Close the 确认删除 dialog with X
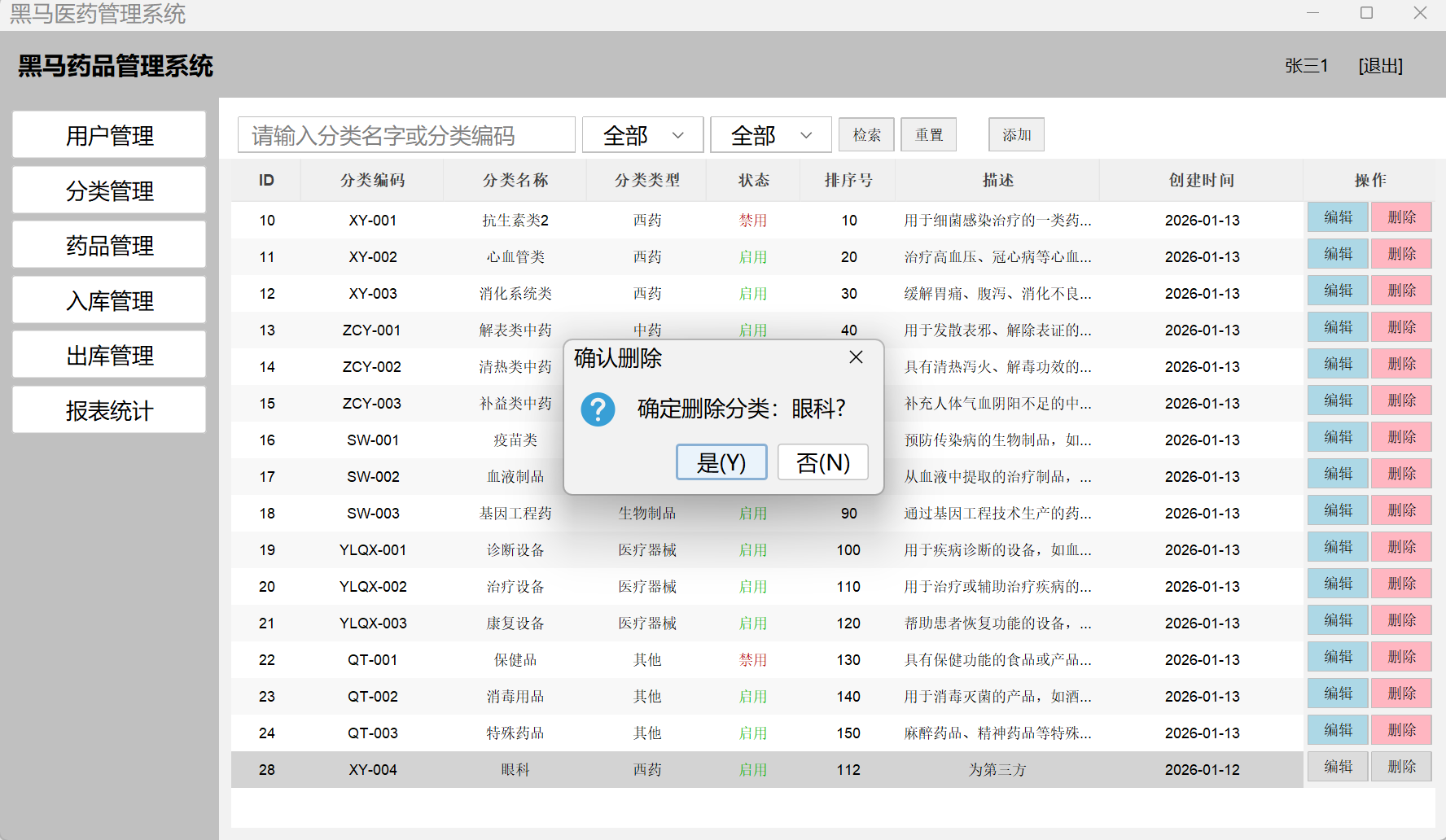1446x840 pixels. [856, 357]
